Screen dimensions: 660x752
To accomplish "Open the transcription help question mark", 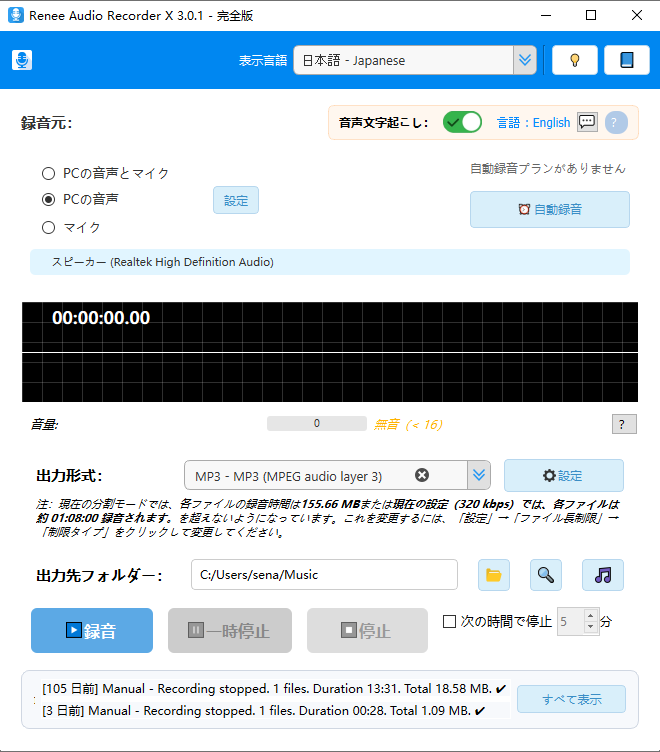I will 616,122.
